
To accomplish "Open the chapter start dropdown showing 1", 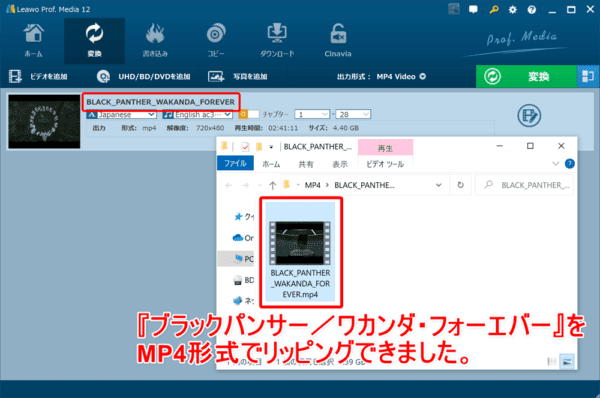I will pyautogui.click(x=312, y=114).
